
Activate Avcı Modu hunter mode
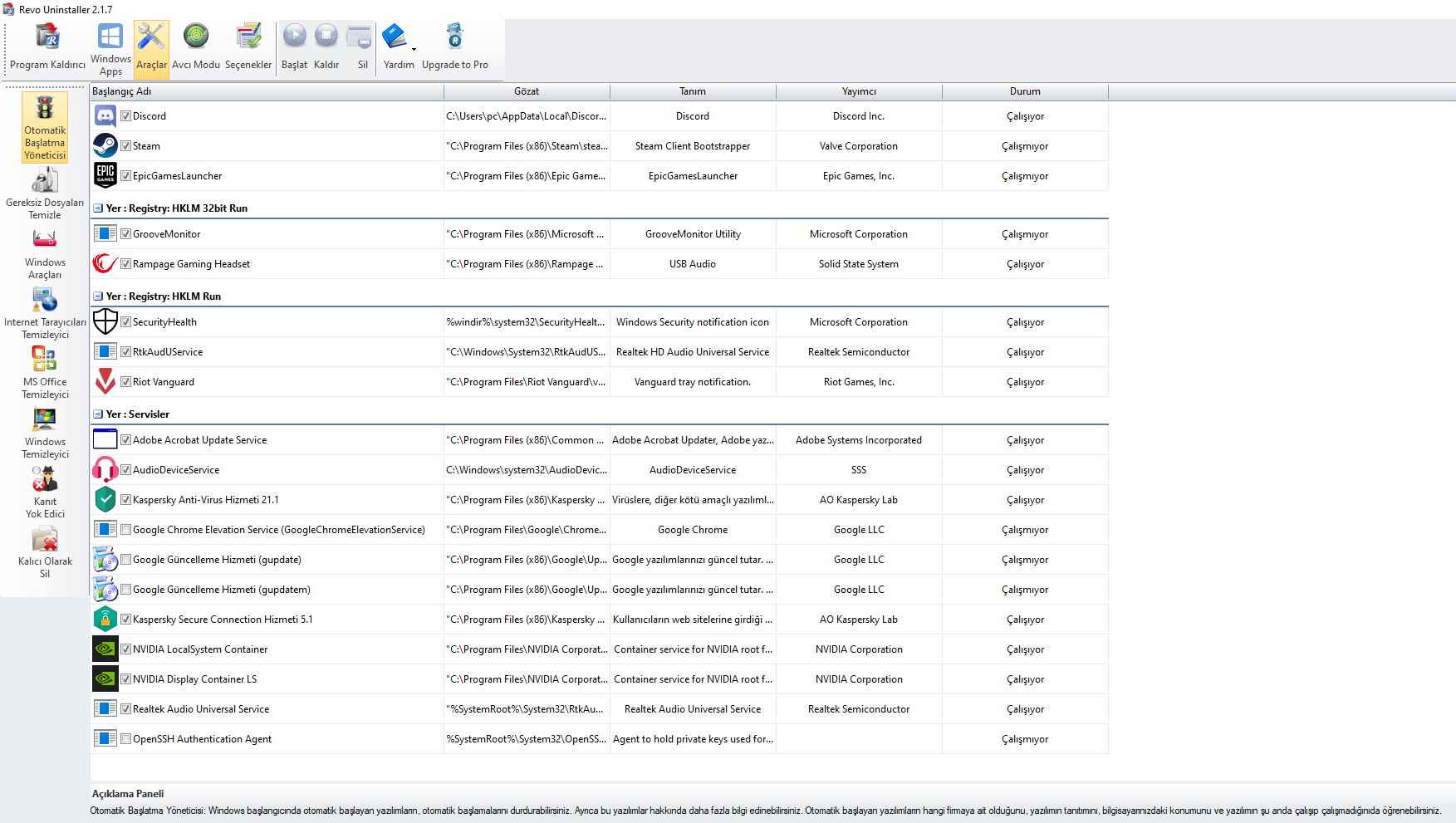pos(196,47)
